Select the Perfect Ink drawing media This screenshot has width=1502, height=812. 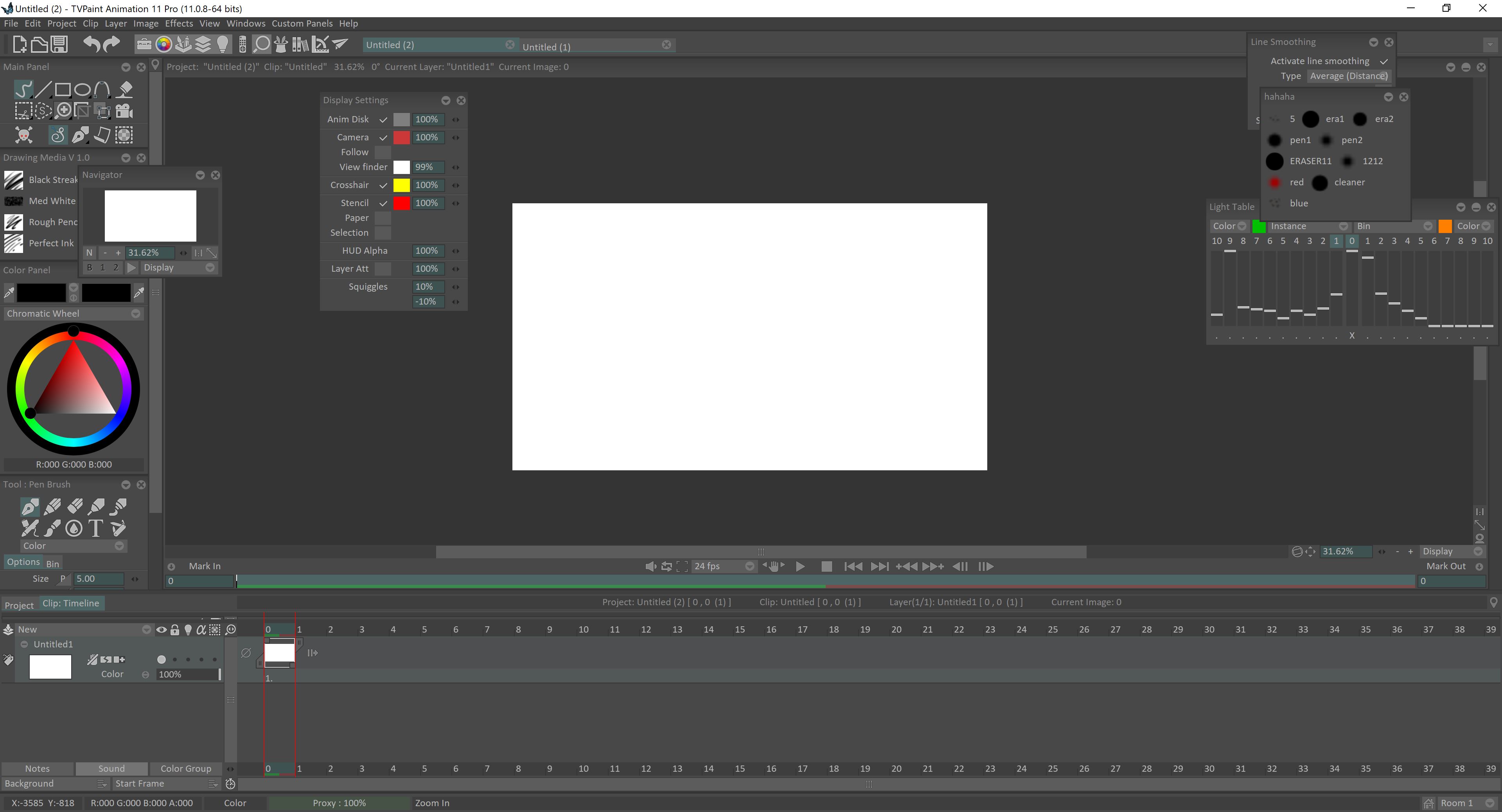[40, 243]
